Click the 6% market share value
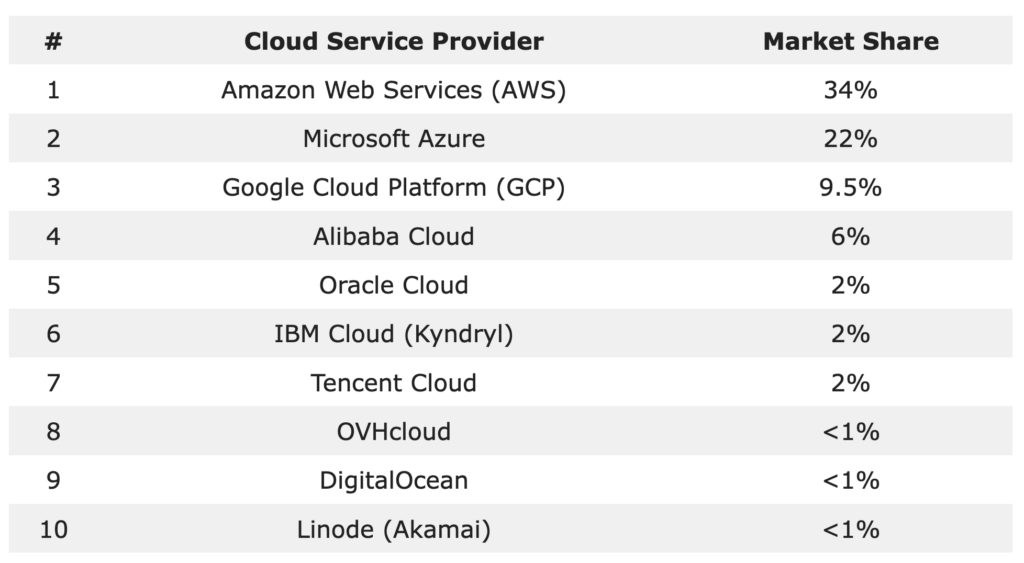The height and width of the screenshot is (563, 1024). 850,236
